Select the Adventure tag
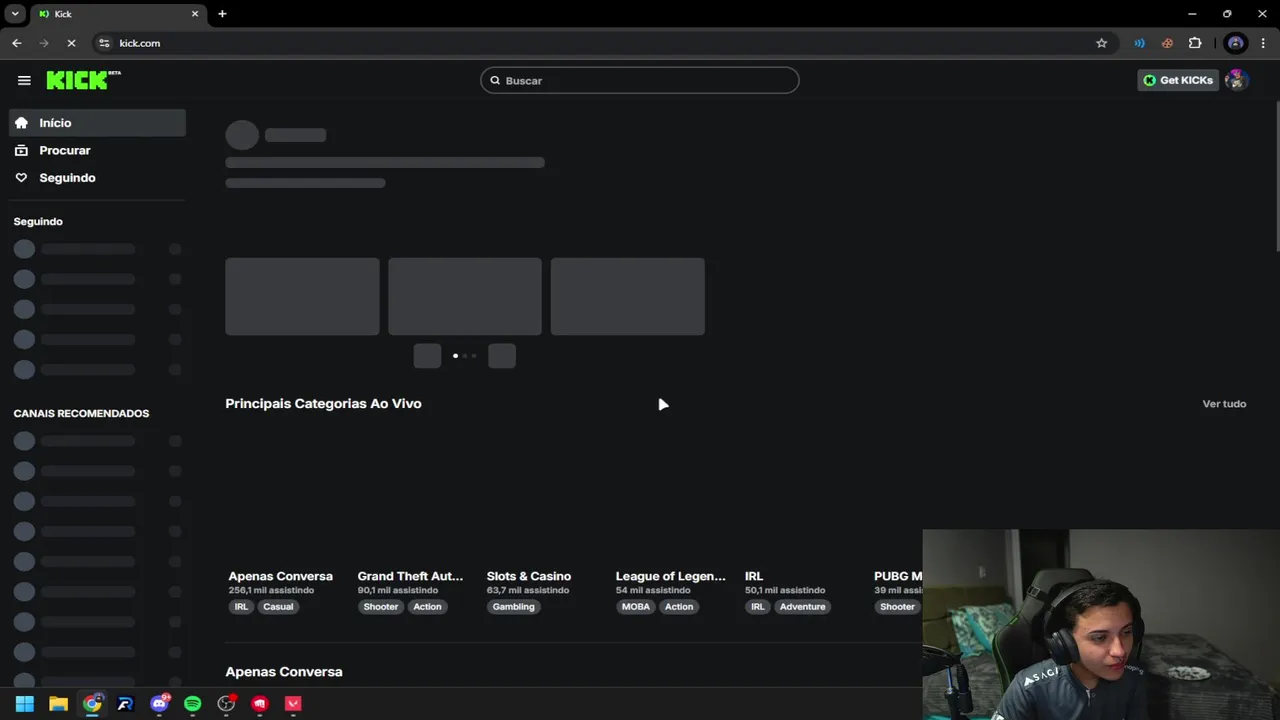The width and height of the screenshot is (1280, 720). [x=802, y=607]
